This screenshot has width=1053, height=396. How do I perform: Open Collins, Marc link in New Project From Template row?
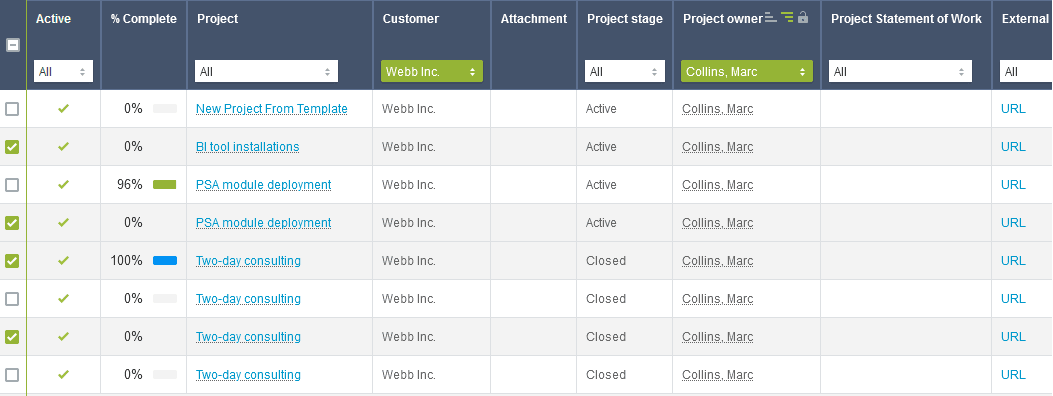718,109
